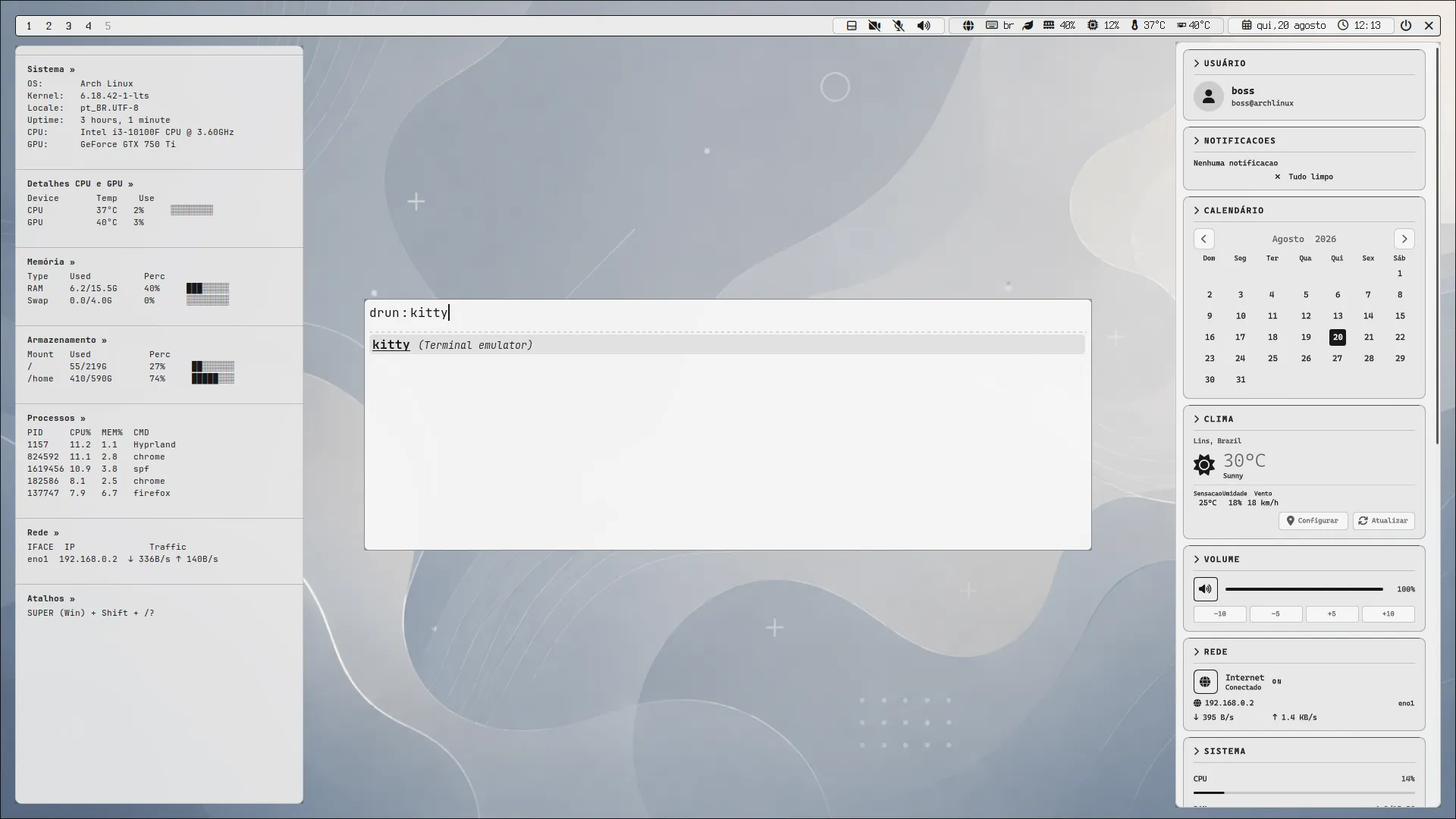Click the Rede » heading in left panel
1456x819 pixels.
[x=43, y=533]
